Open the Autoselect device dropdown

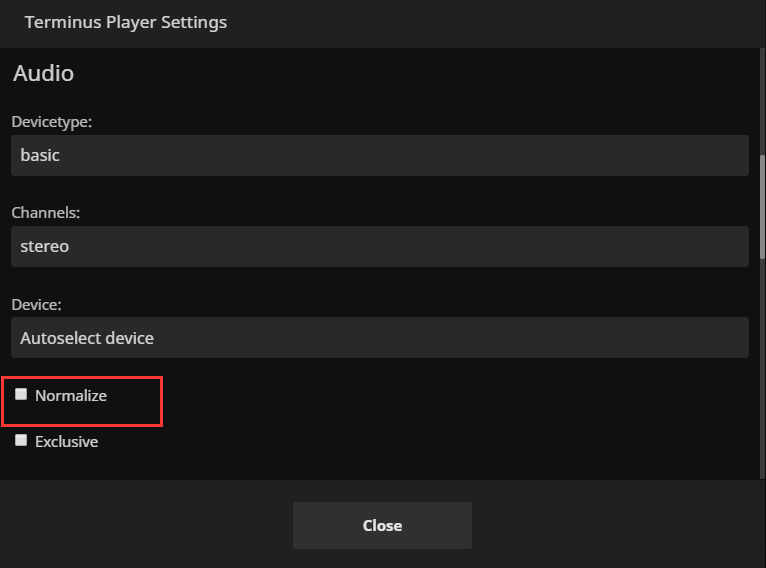[x=379, y=338]
